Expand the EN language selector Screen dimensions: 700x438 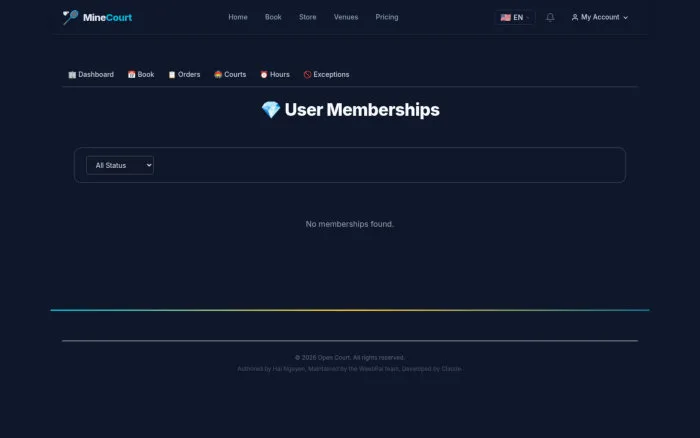[x=515, y=17]
